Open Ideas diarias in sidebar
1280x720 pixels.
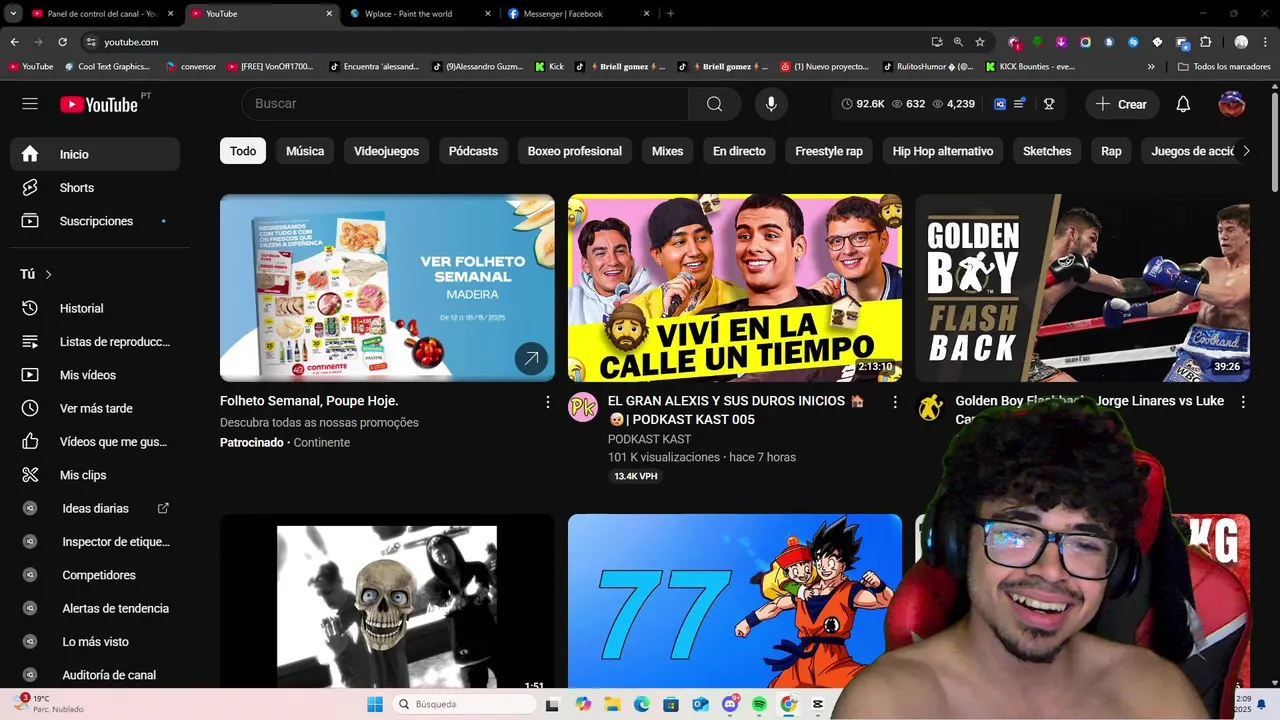(95, 508)
